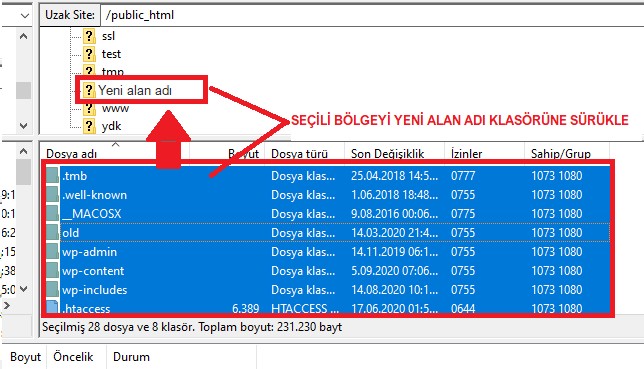Select the .tmb file name

74,176
